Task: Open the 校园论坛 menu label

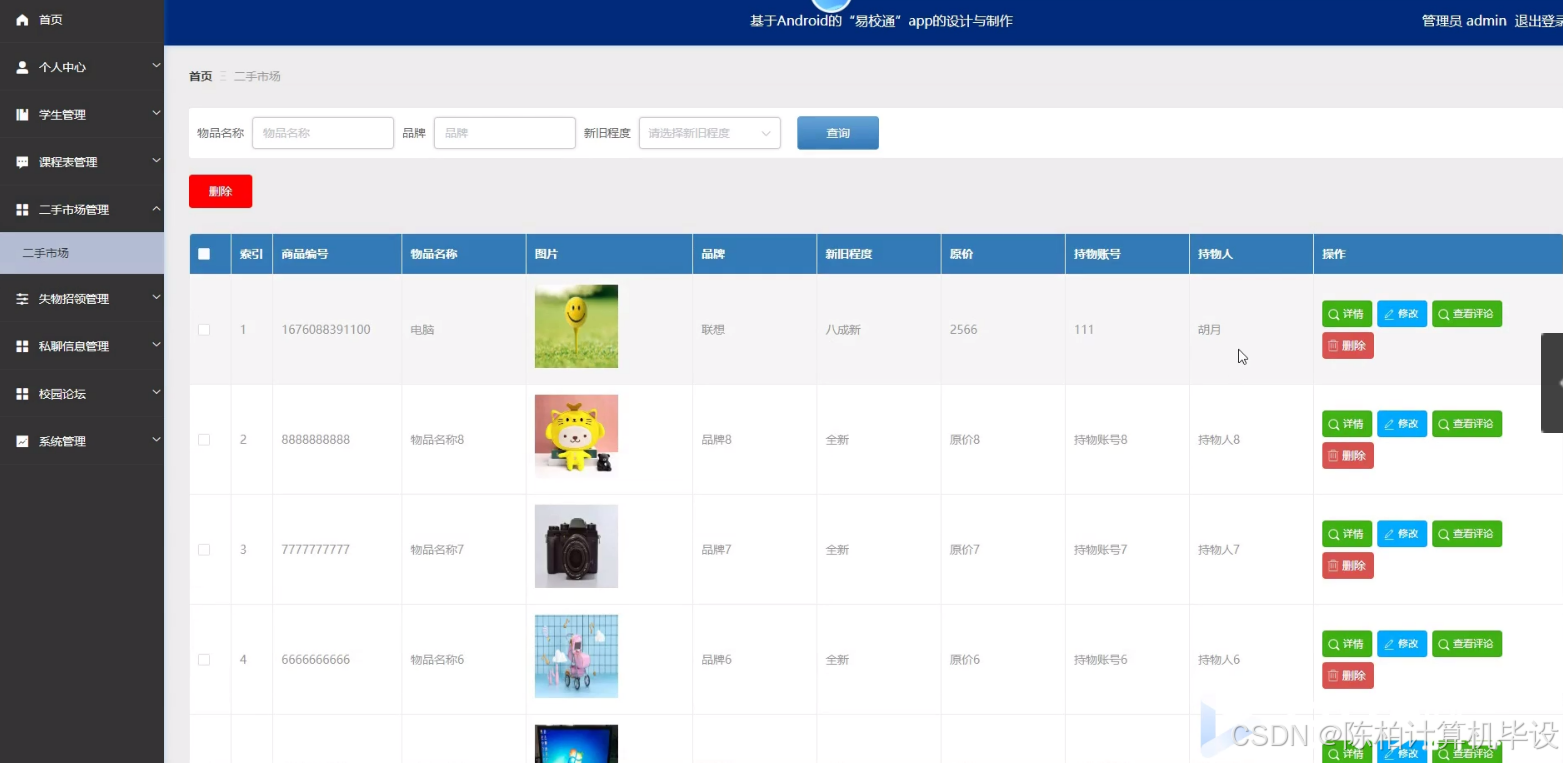Action: coord(62,394)
